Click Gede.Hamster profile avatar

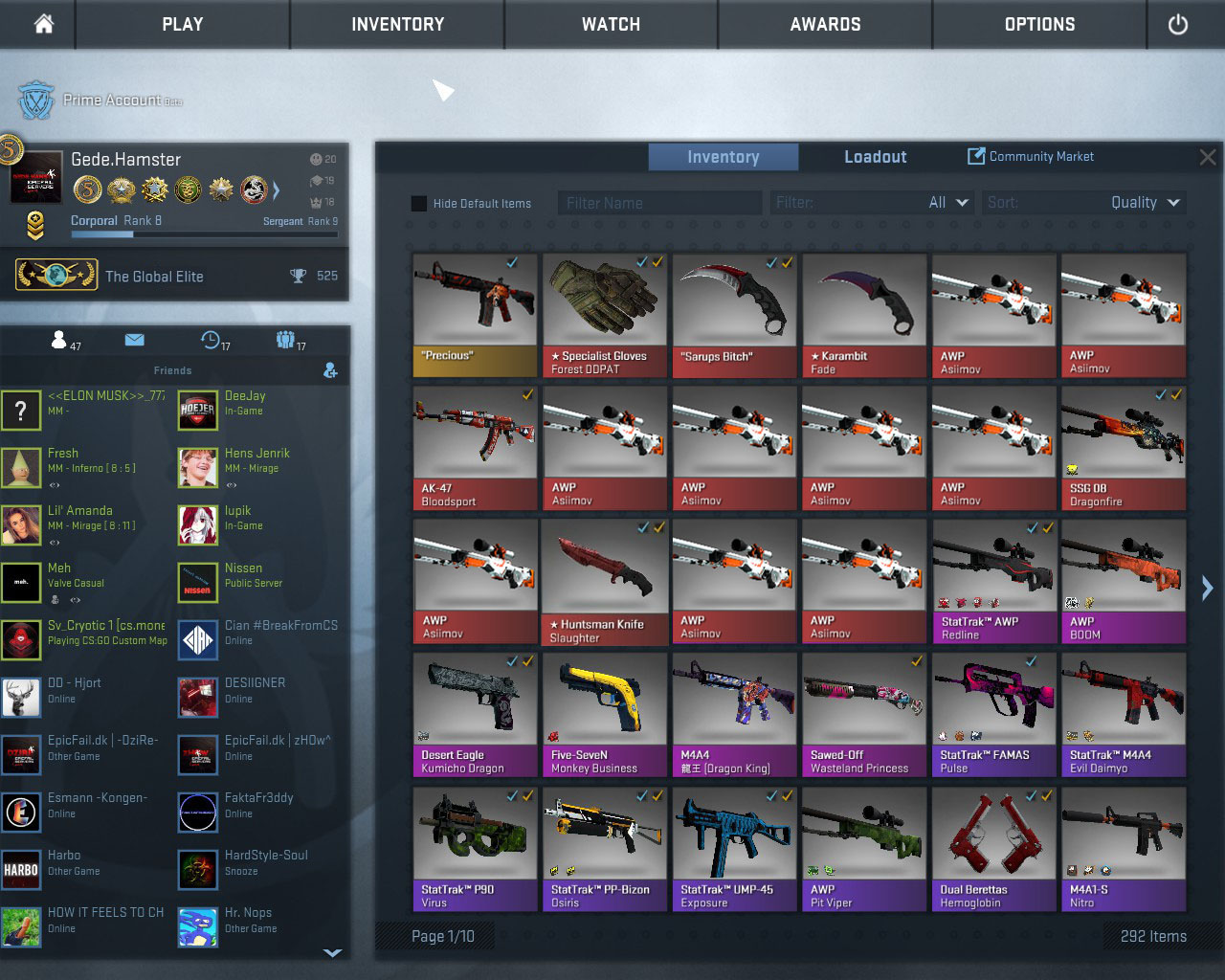click(36, 176)
